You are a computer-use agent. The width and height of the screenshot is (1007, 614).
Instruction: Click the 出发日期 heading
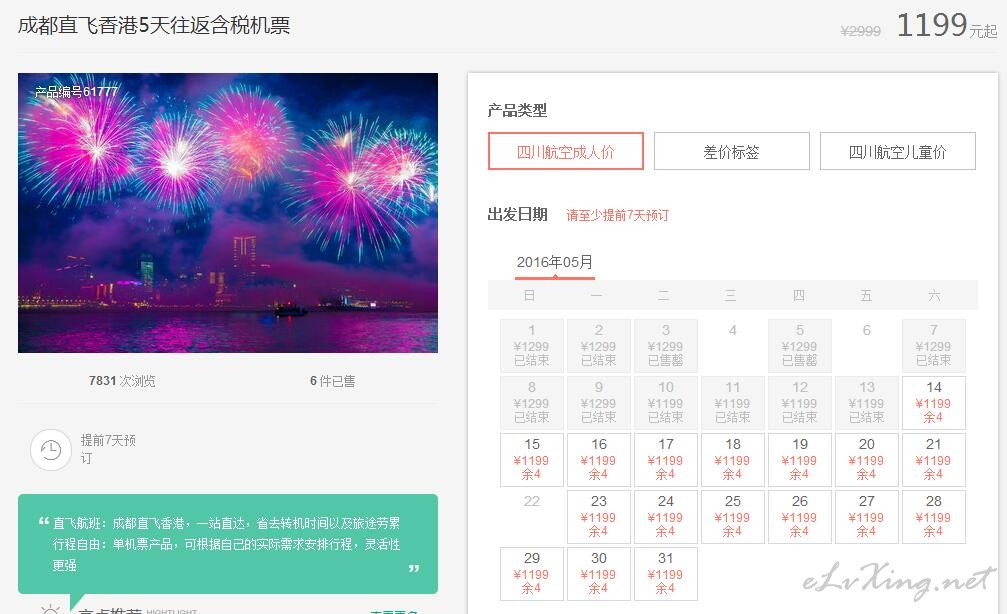pyautogui.click(x=518, y=215)
